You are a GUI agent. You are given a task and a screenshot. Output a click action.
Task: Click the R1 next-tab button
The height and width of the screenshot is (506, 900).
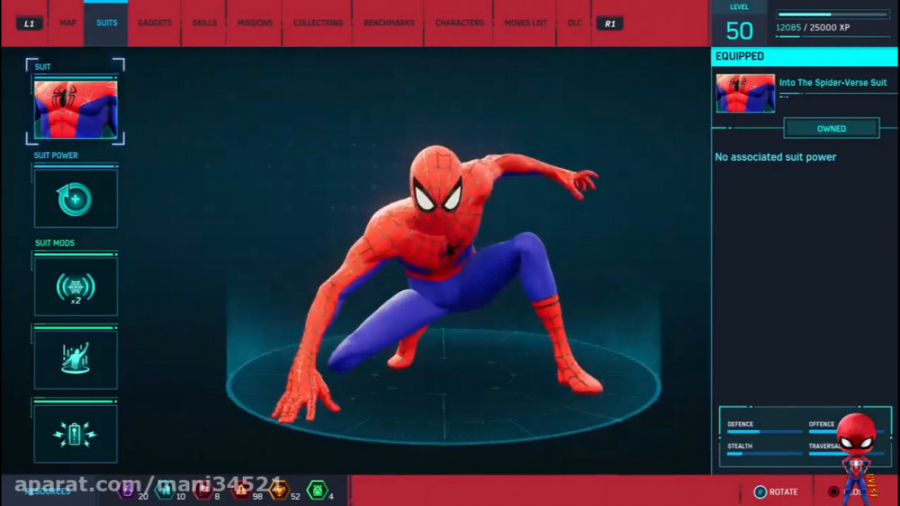point(610,24)
